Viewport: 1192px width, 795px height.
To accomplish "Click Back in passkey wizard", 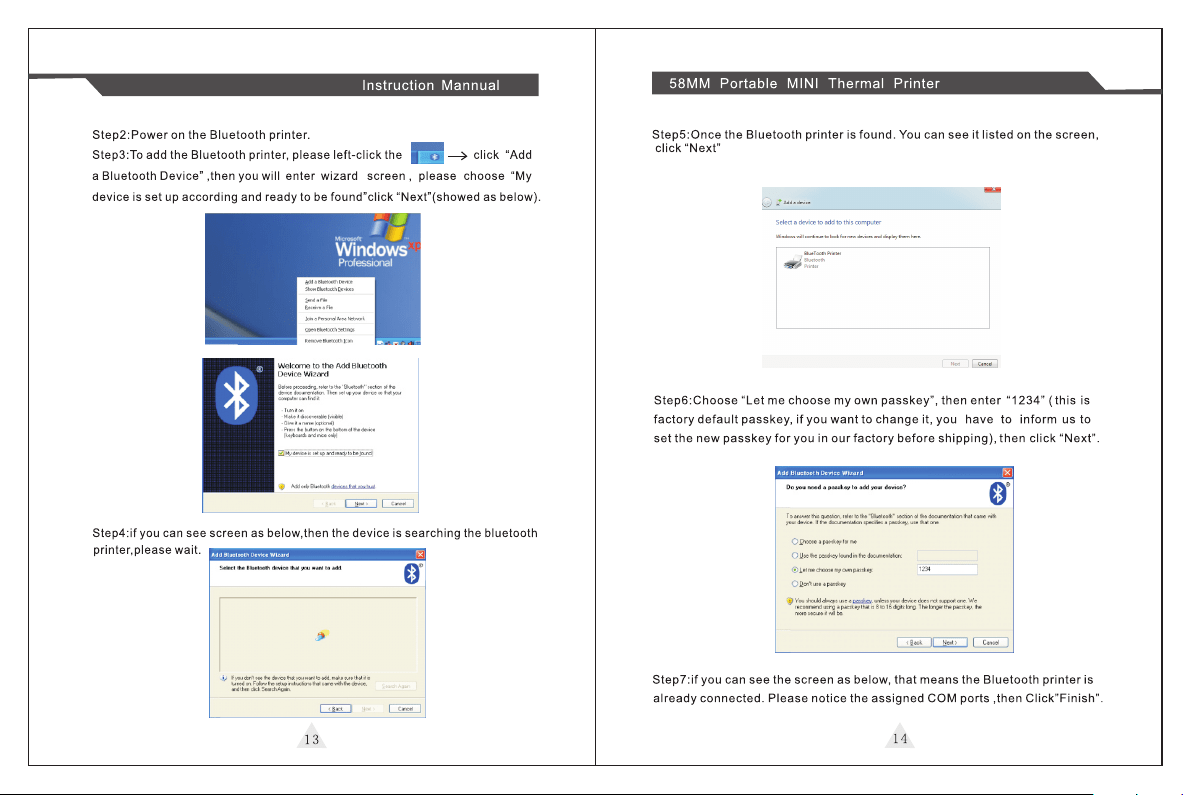I will click(915, 642).
